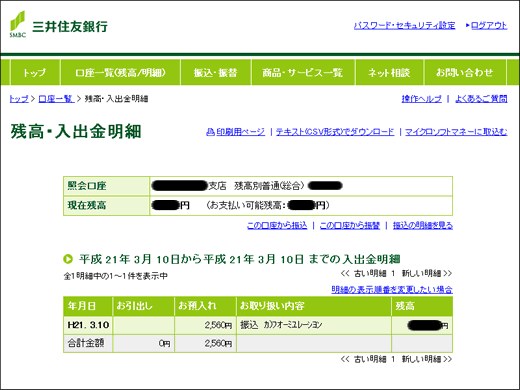Screen dimensions: 520x390
Task: Open パスワード・セキュリティ設定 link
Action: pyautogui.click(x=404, y=26)
